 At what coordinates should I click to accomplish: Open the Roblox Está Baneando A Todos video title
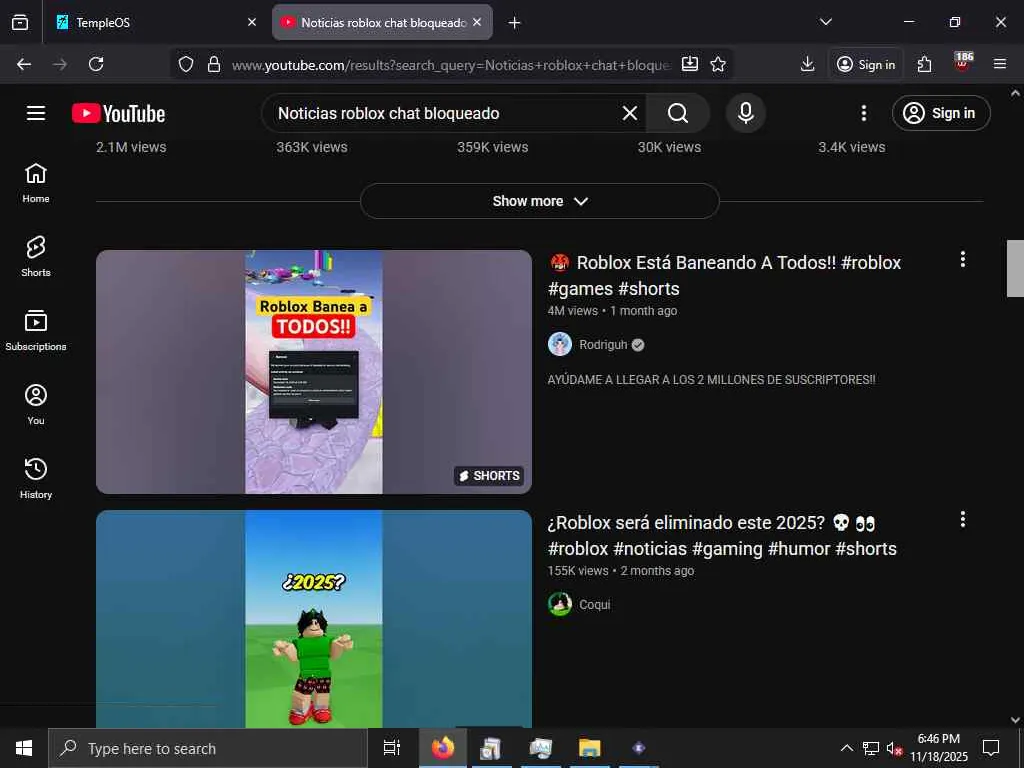(724, 275)
